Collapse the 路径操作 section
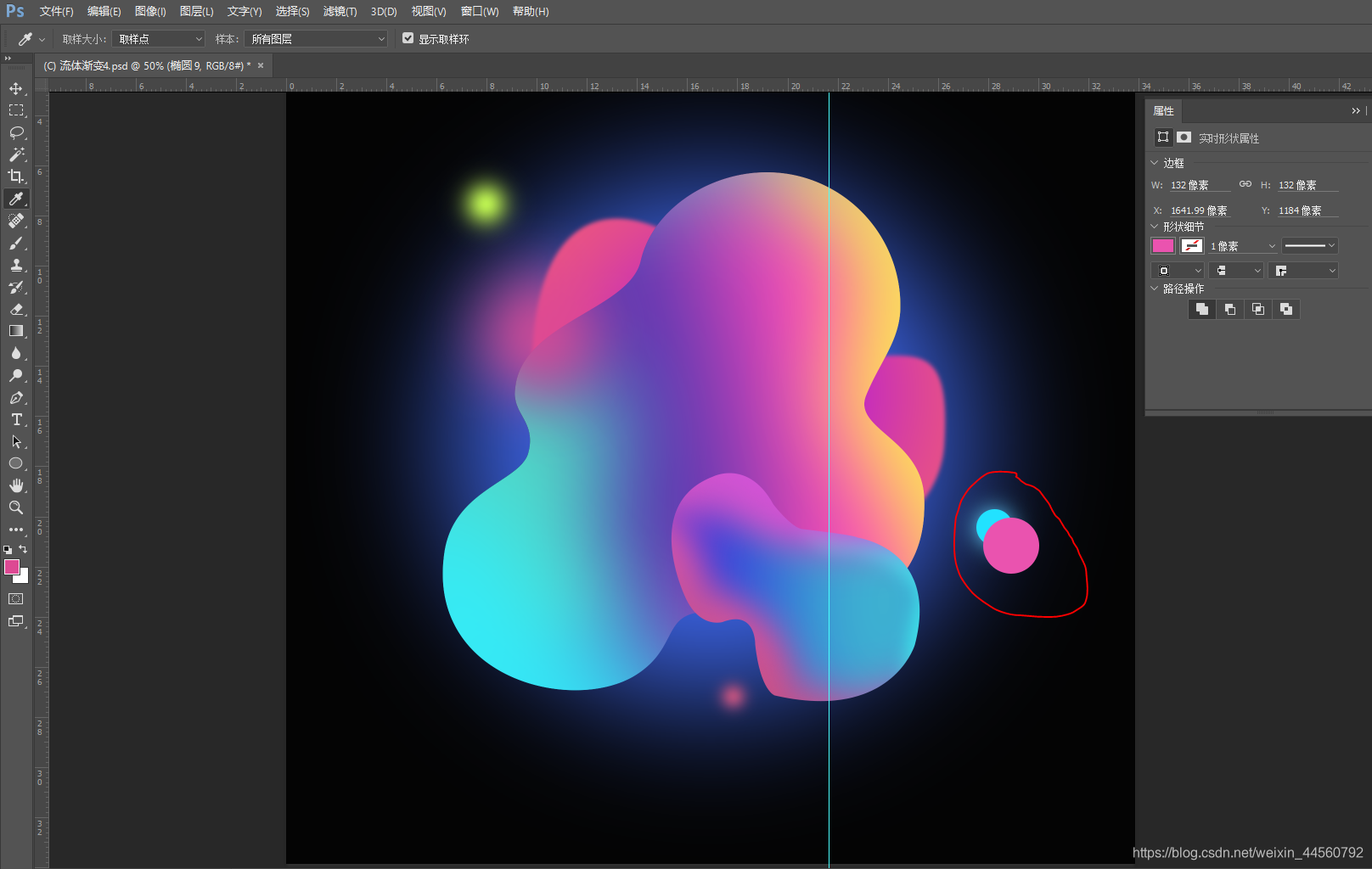 click(x=1155, y=289)
